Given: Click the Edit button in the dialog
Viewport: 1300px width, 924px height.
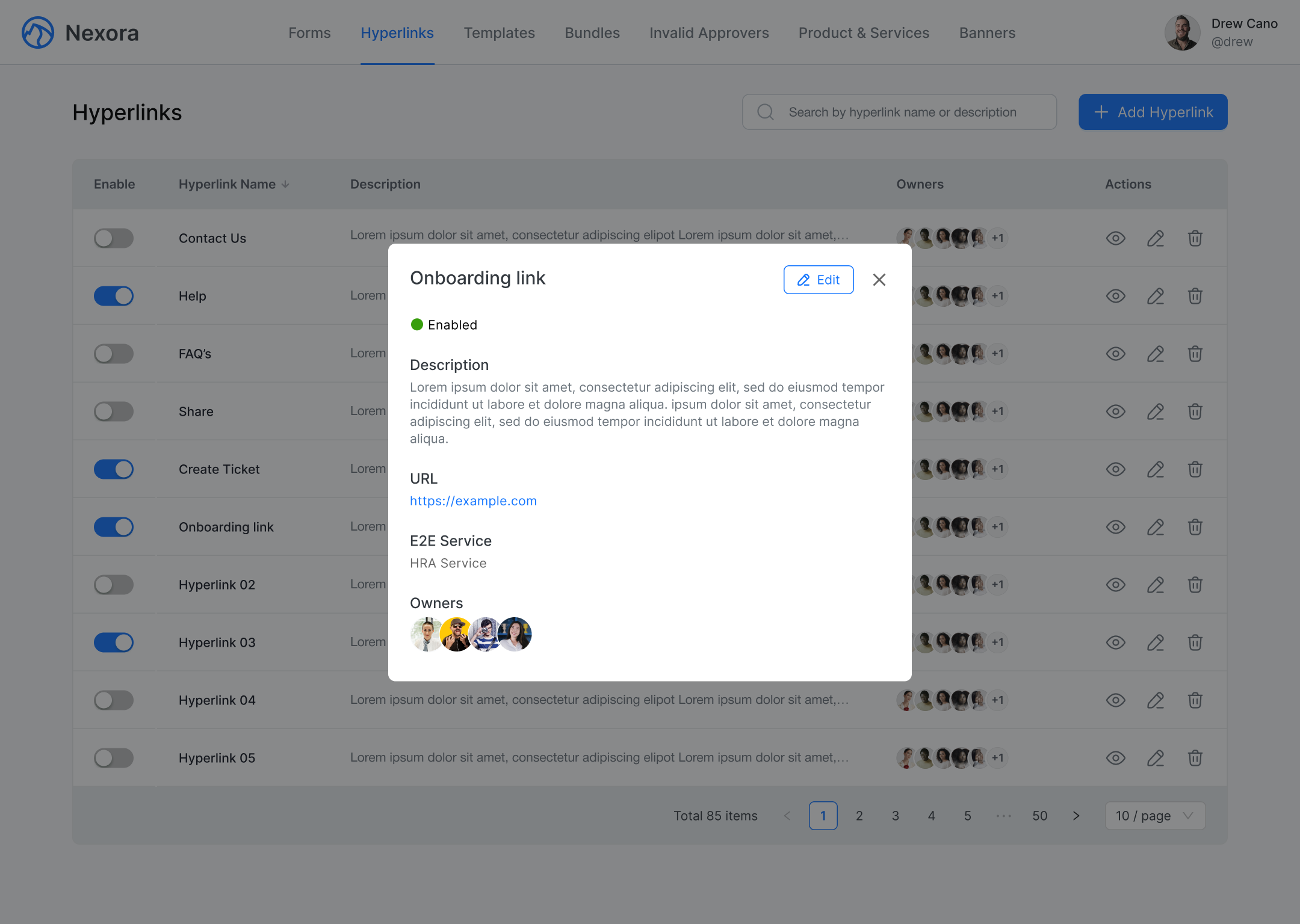Looking at the screenshot, I should click(818, 280).
